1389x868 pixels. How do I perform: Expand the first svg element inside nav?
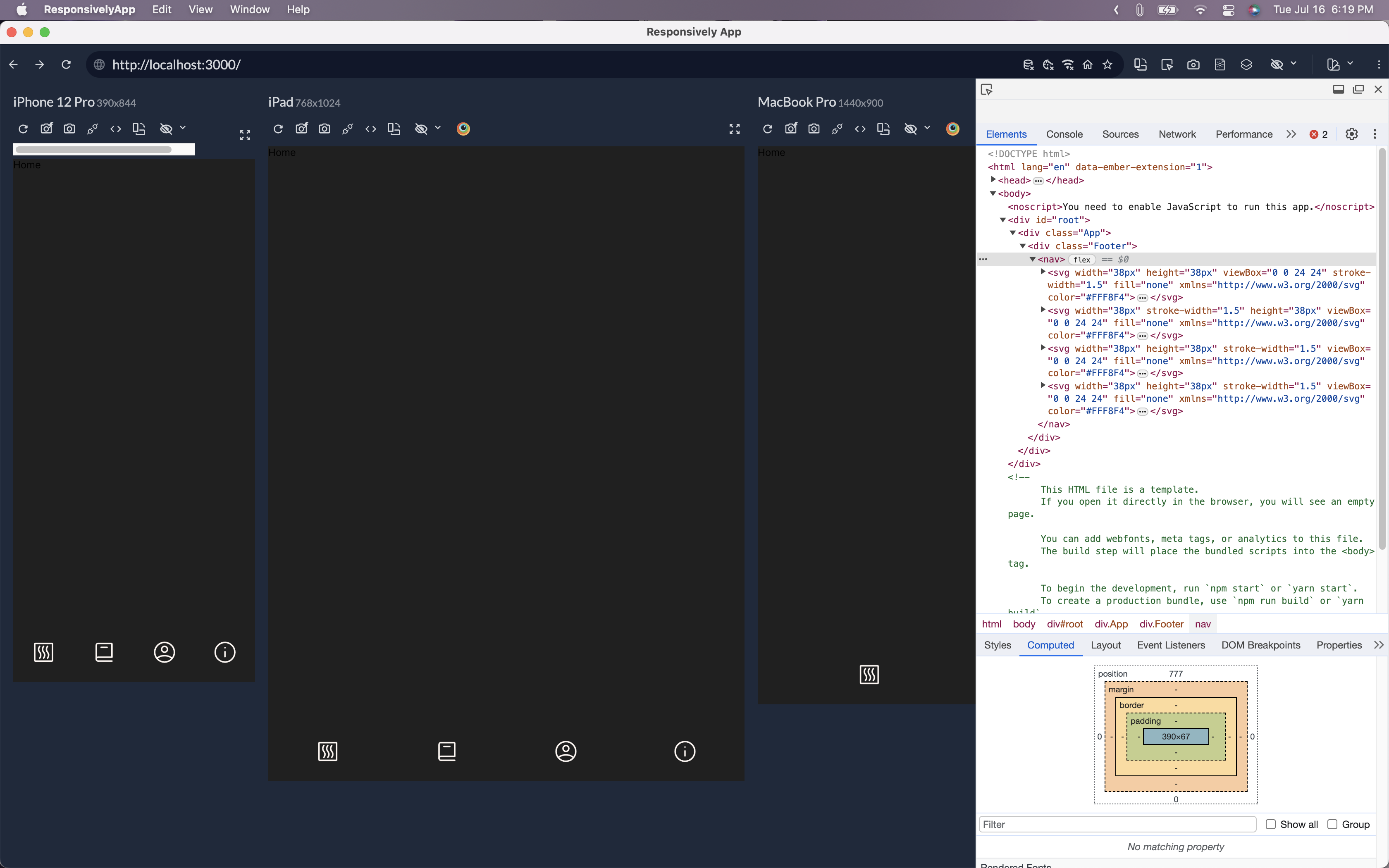(1043, 272)
